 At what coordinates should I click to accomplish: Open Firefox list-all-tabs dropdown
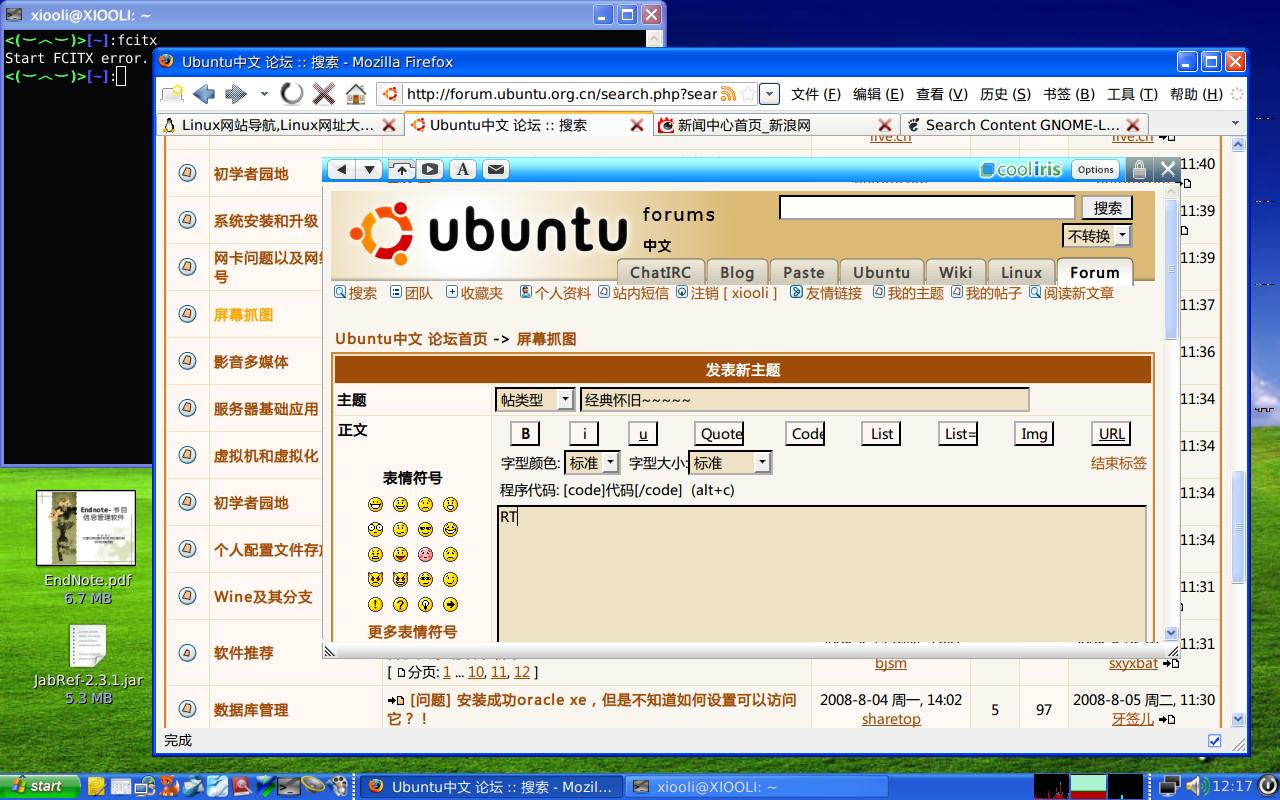1235,125
